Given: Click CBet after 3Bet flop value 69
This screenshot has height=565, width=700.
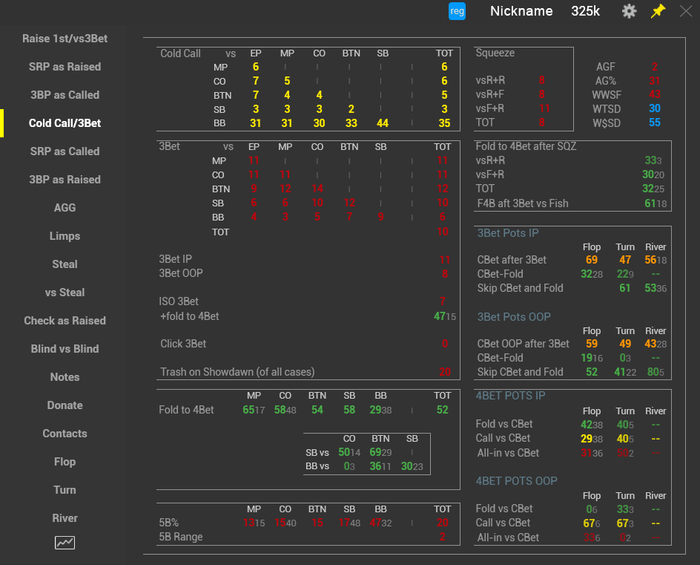Looking at the screenshot, I should point(592,260).
